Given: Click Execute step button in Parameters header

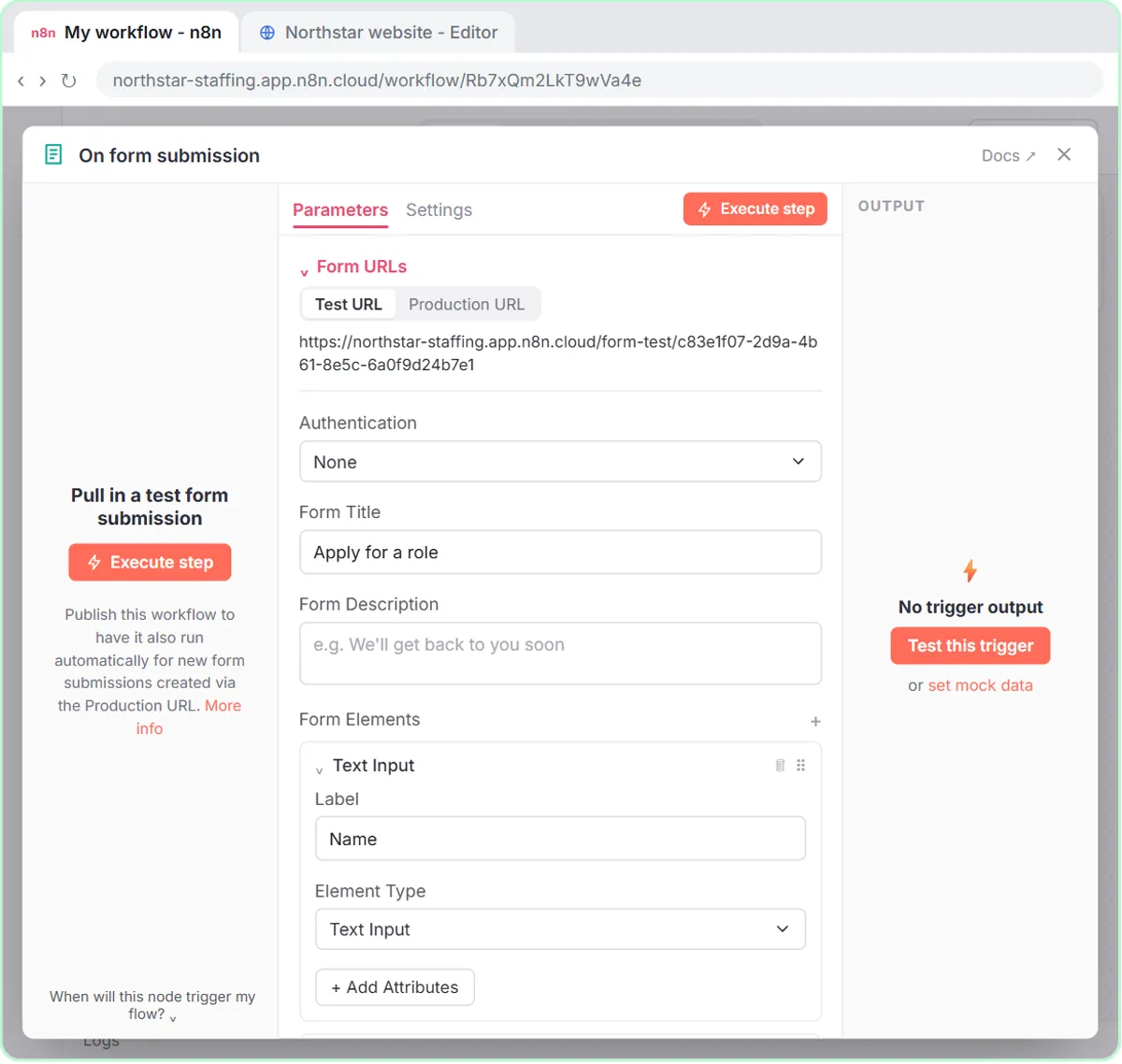Looking at the screenshot, I should point(755,209).
